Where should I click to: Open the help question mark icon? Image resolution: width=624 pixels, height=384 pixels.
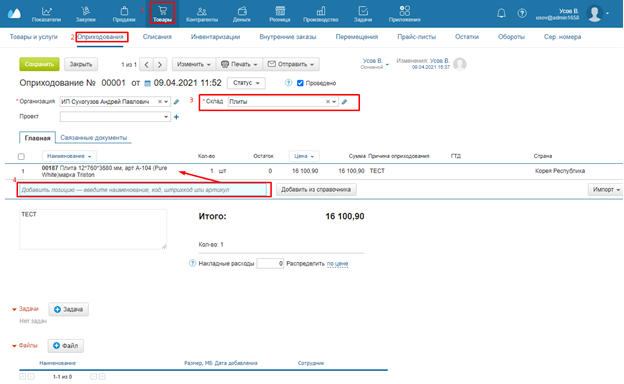click(522, 14)
